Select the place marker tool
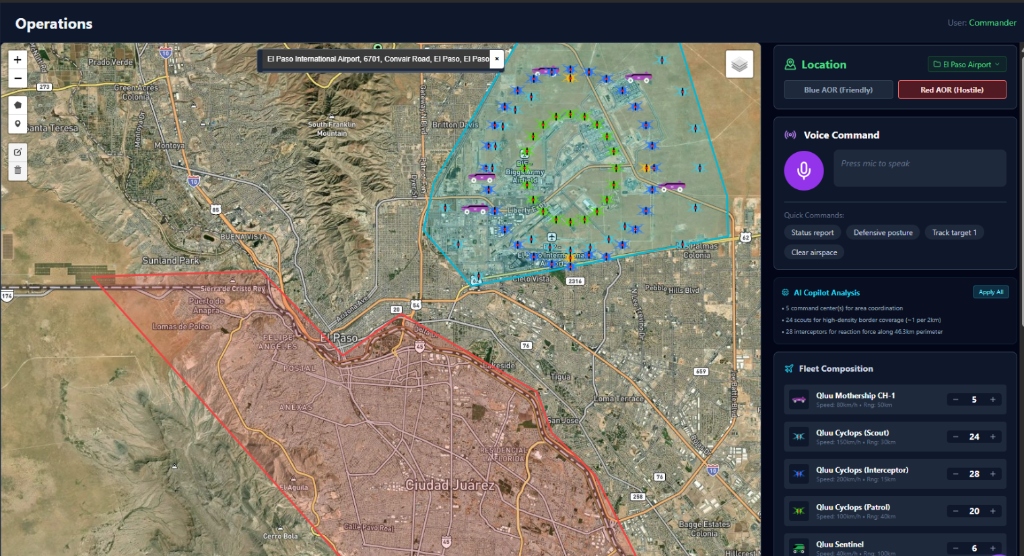1024x556 pixels. pos(18,124)
